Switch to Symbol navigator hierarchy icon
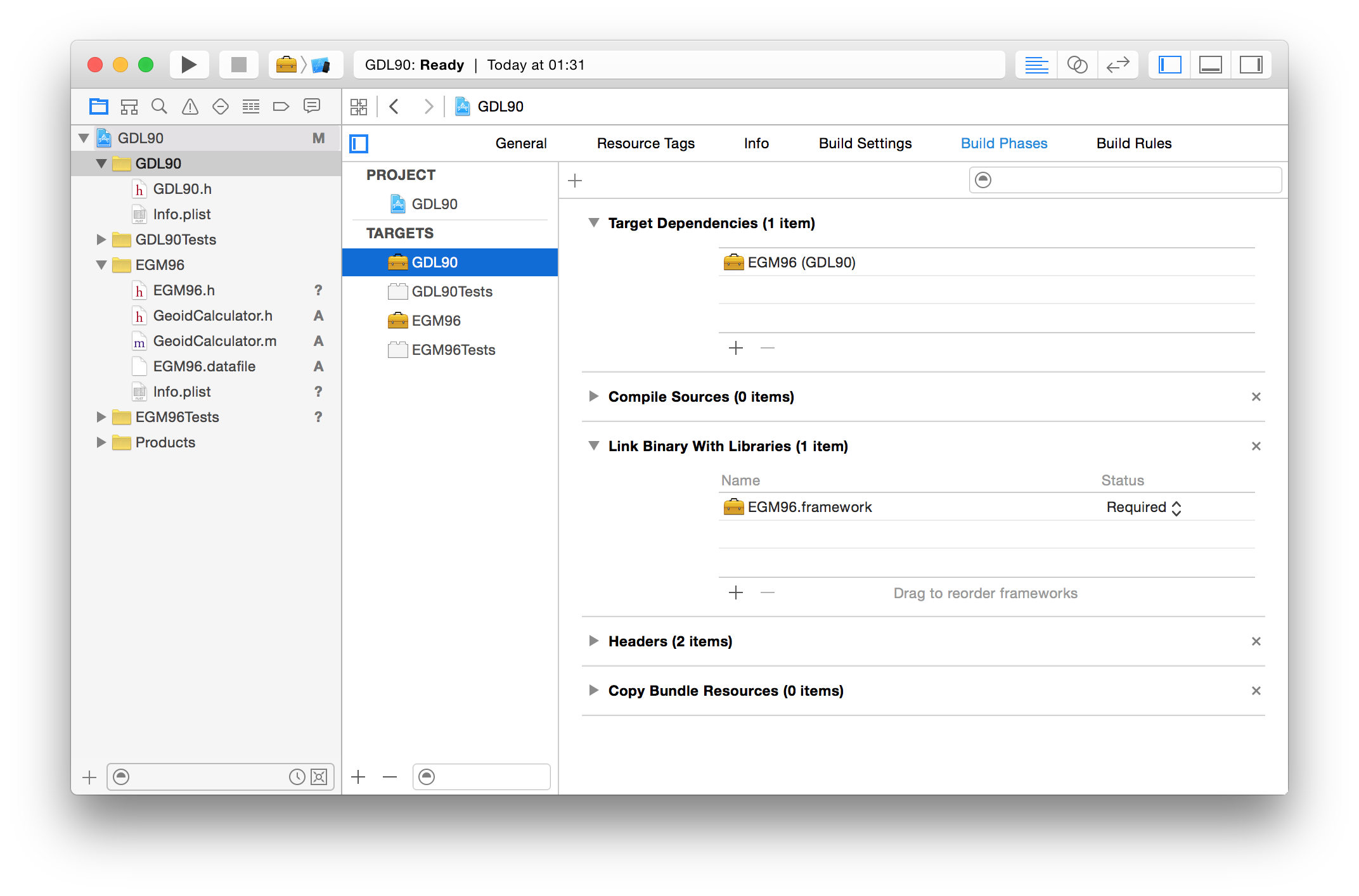 point(129,106)
